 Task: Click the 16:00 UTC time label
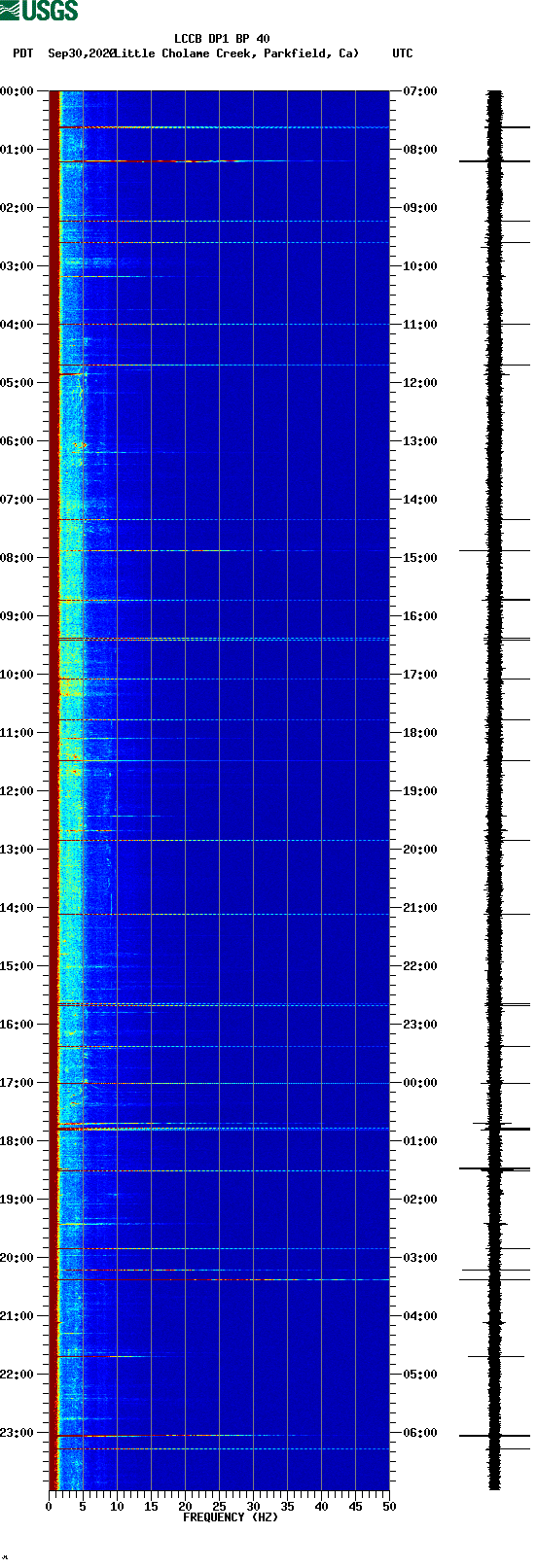pos(420,616)
